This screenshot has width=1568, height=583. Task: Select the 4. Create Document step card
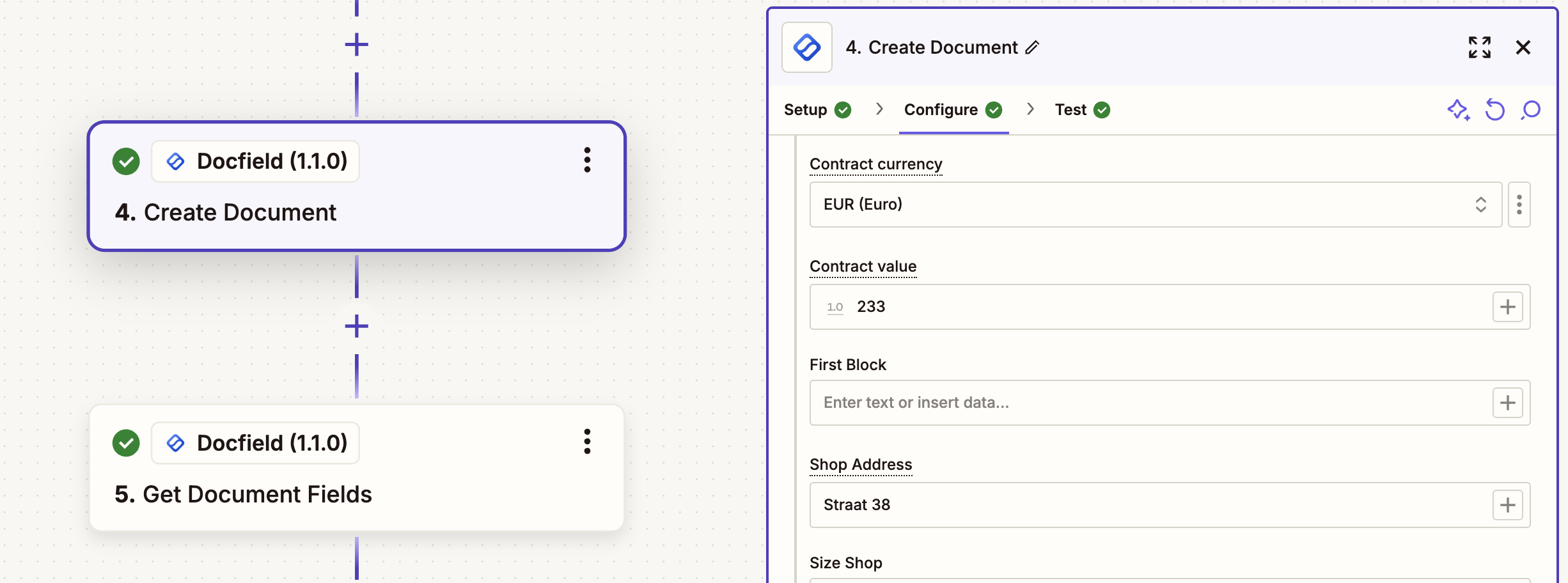356,186
